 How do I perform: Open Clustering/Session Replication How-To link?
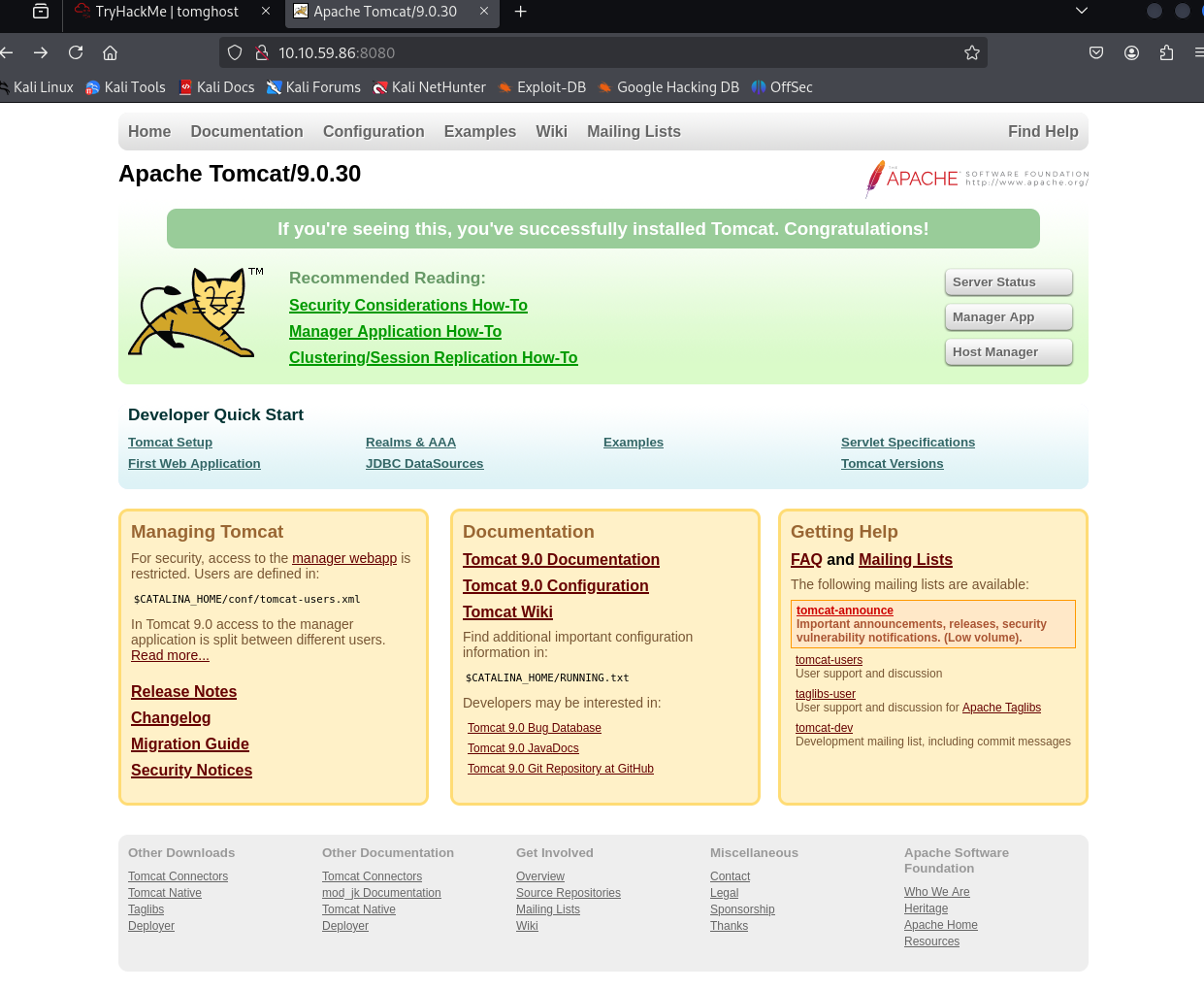click(x=433, y=357)
